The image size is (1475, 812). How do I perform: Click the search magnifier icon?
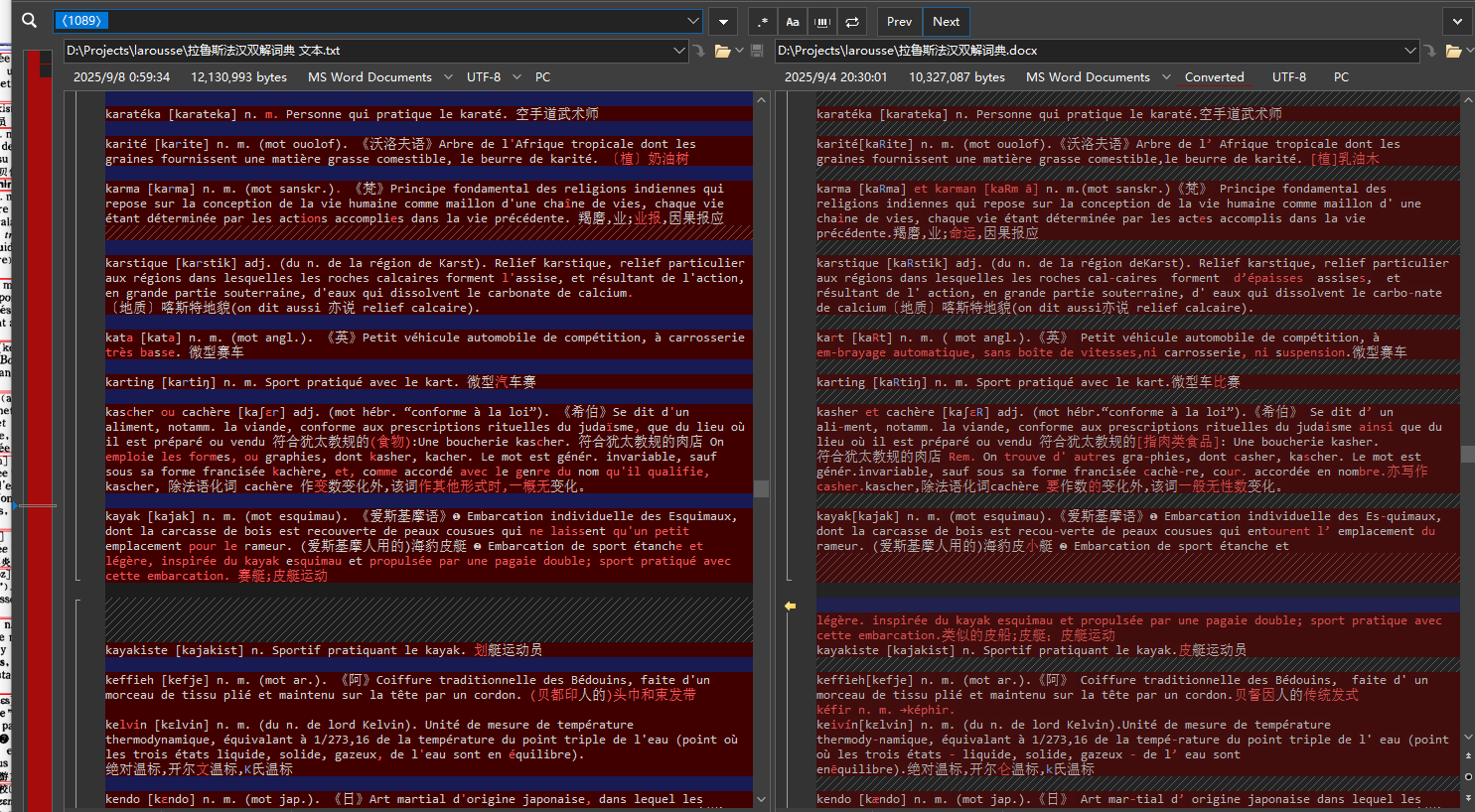tap(29, 21)
